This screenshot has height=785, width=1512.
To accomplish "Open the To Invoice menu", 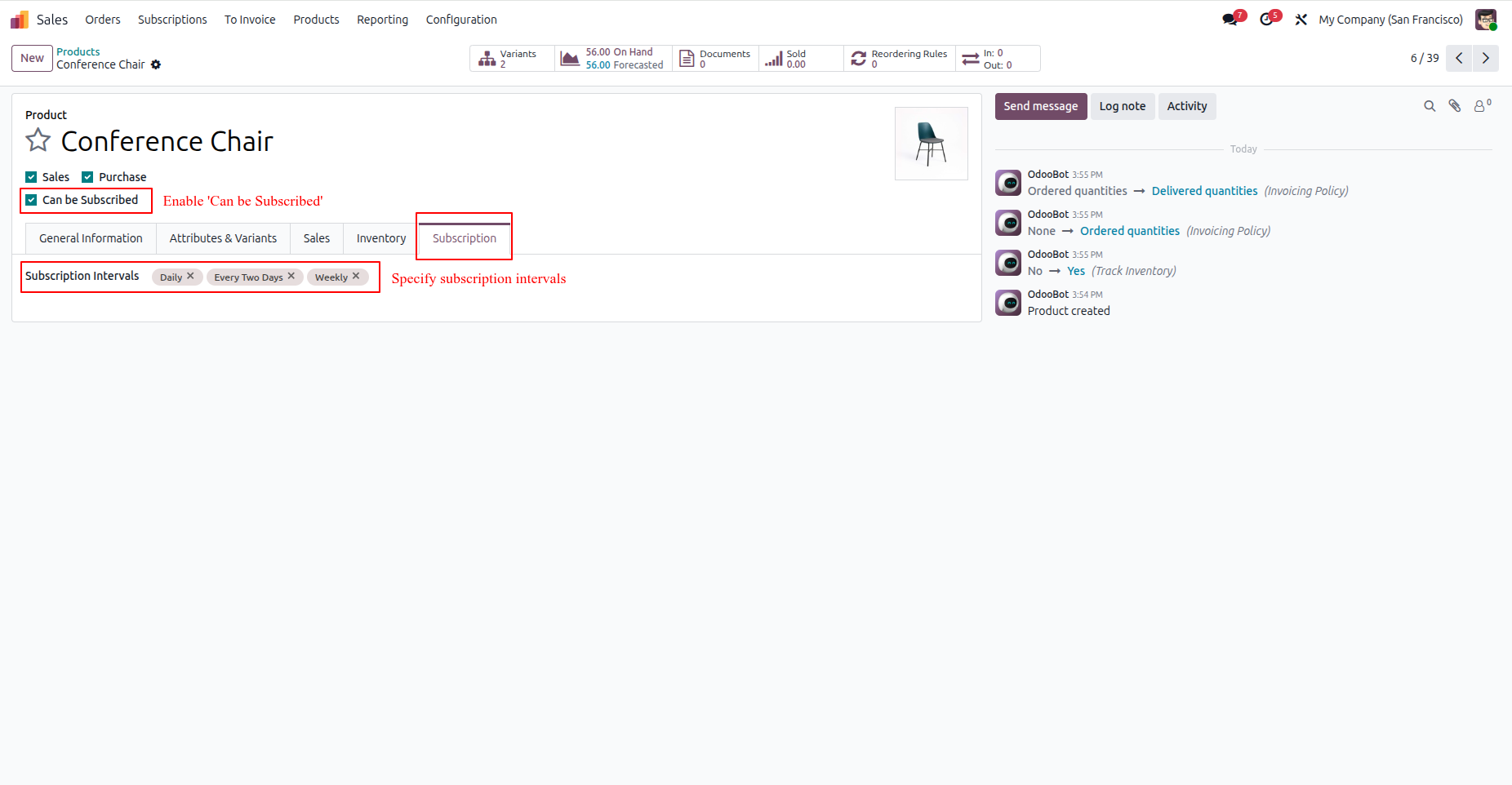I will pyautogui.click(x=250, y=20).
